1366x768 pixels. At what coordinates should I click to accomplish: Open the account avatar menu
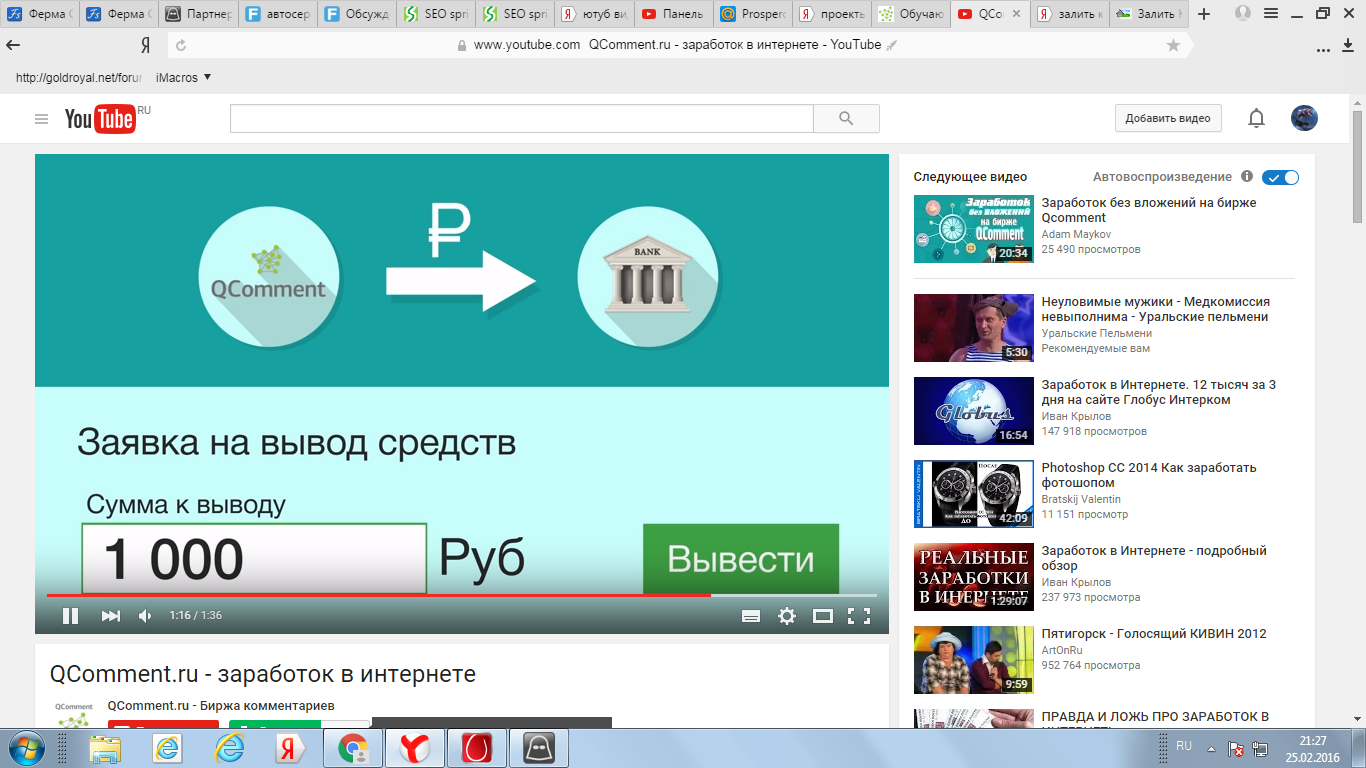click(1304, 118)
